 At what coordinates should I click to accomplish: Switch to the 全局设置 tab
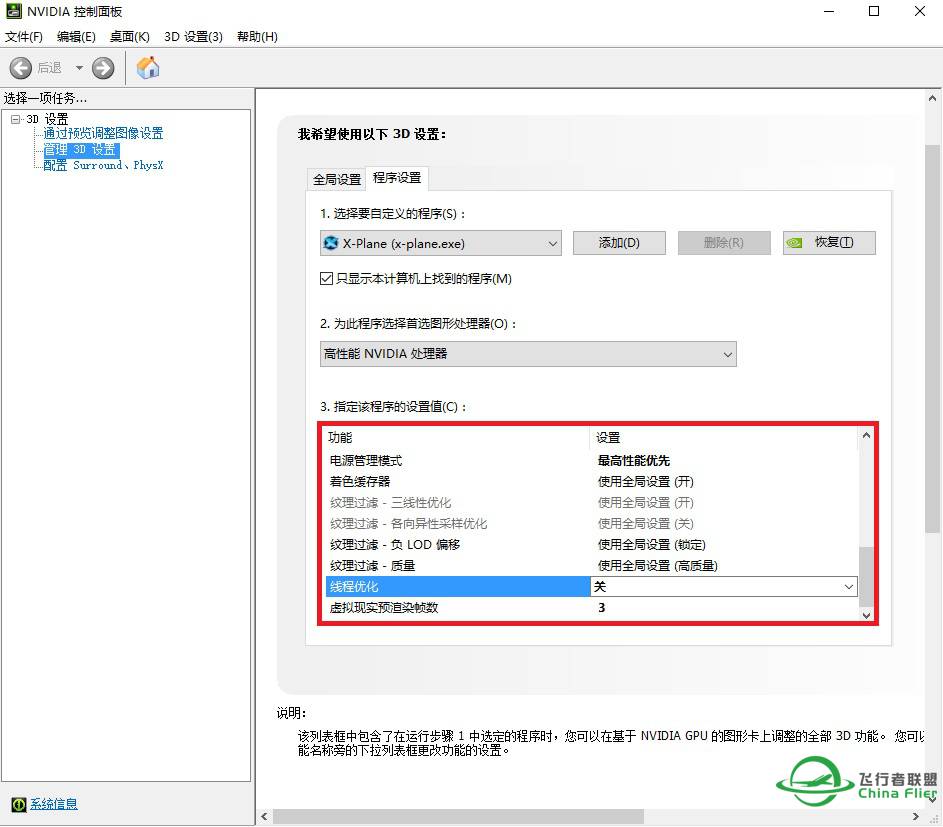(337, 179)
